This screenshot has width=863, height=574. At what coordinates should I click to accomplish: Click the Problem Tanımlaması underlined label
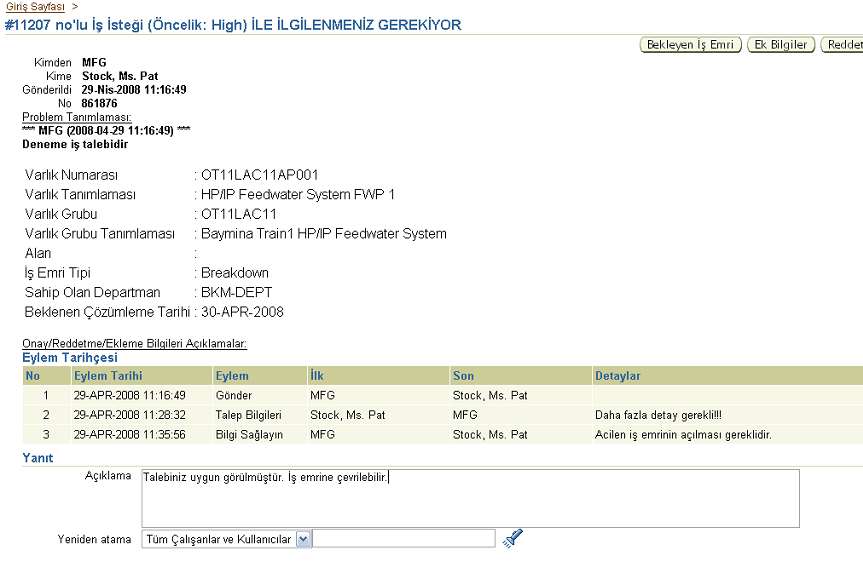[77, 117]
